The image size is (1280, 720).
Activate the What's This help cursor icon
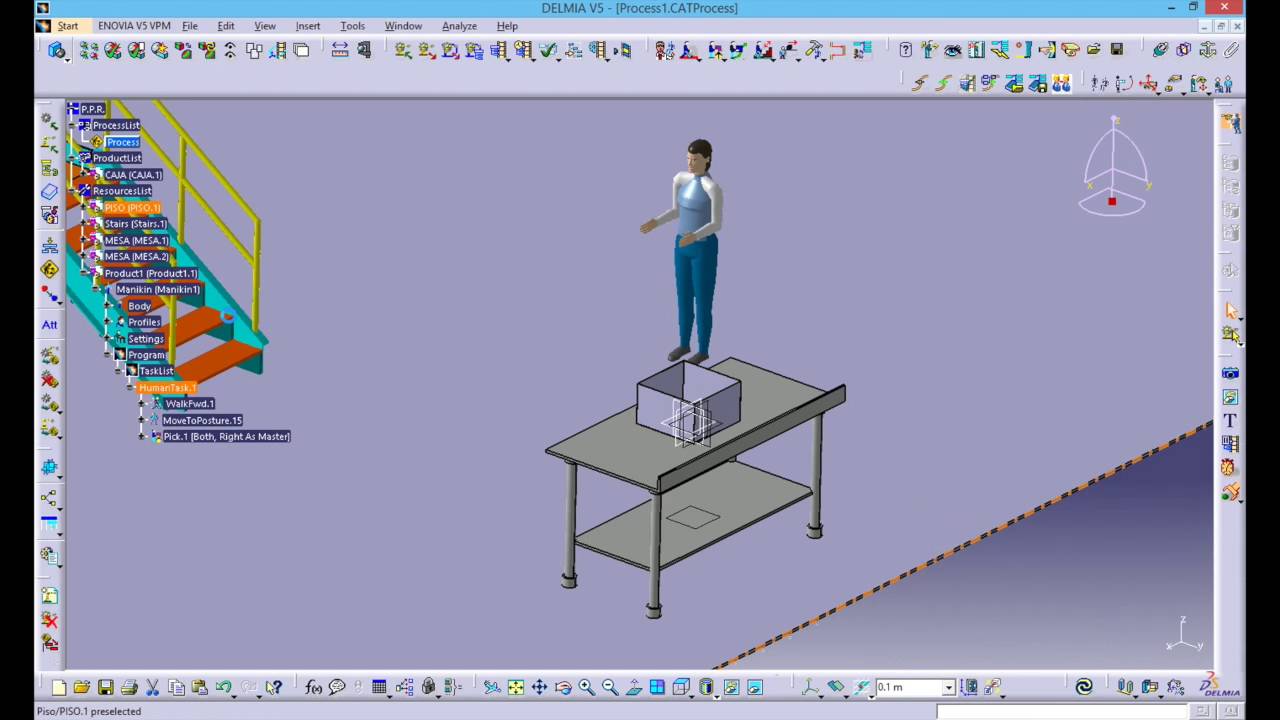pyautogui.click(x=274, y=687)
